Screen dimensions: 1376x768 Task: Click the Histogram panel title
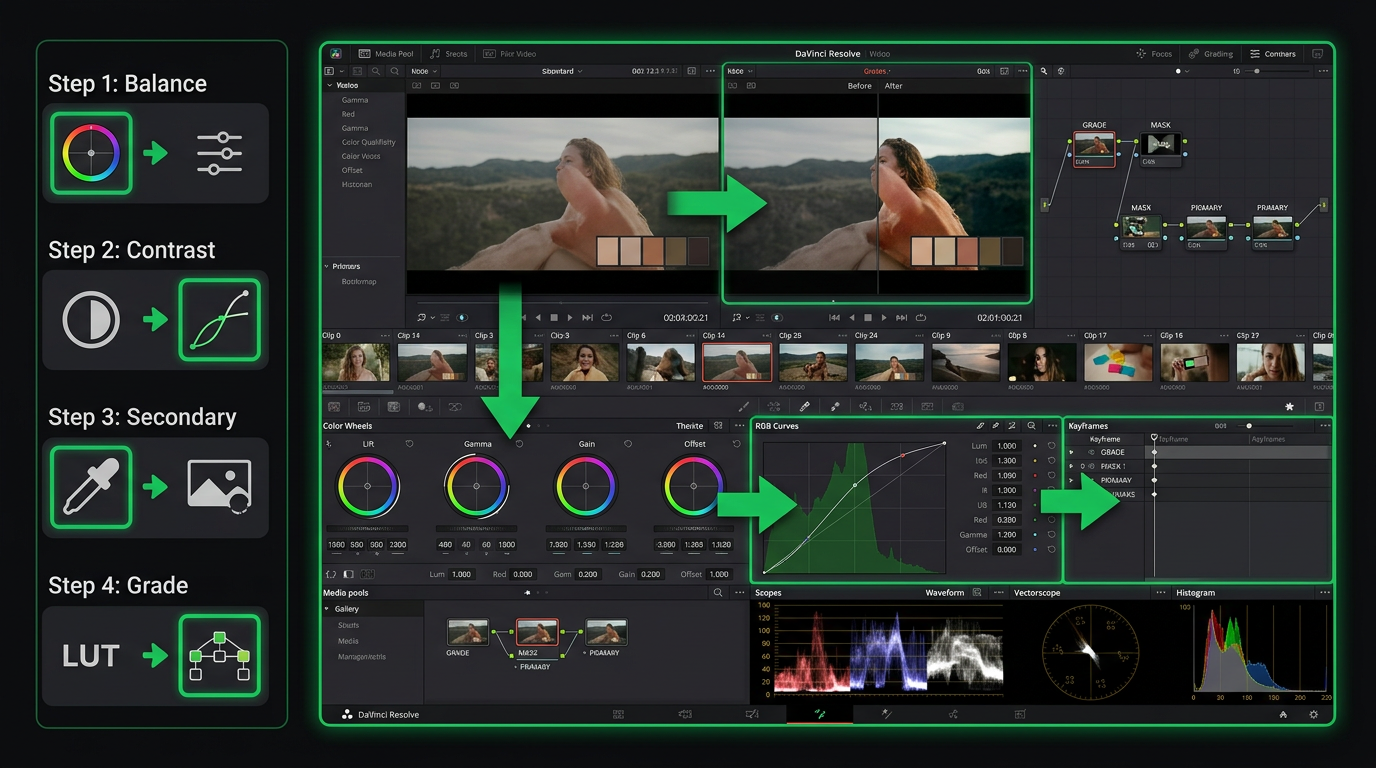click(x=1196, y=592)
